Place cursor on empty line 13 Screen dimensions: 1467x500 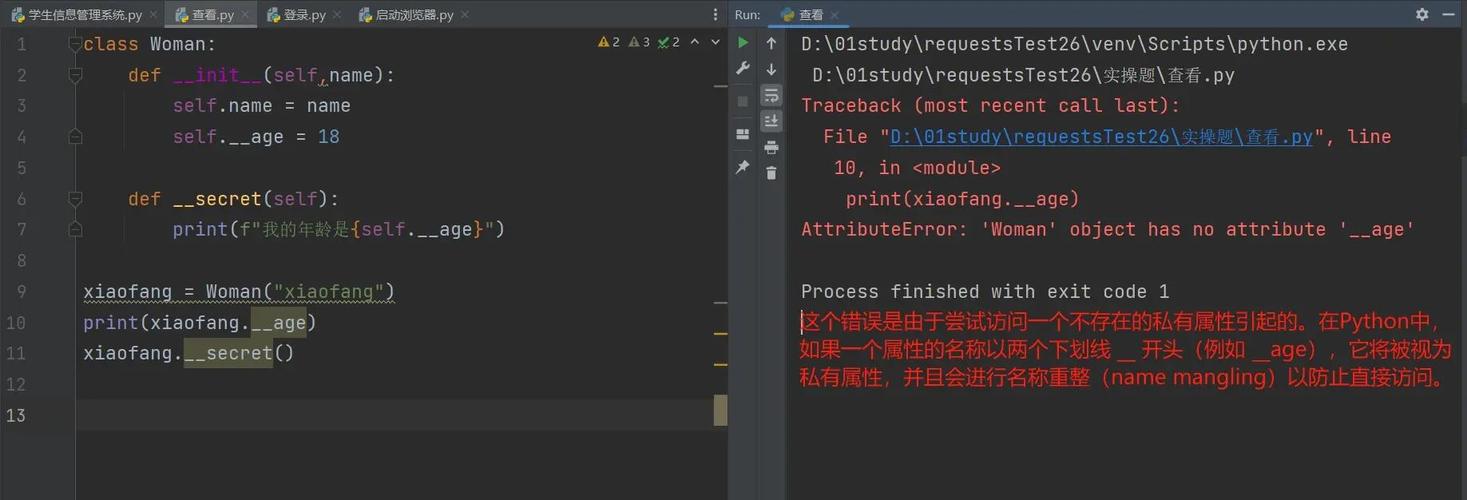click(400, 415)
